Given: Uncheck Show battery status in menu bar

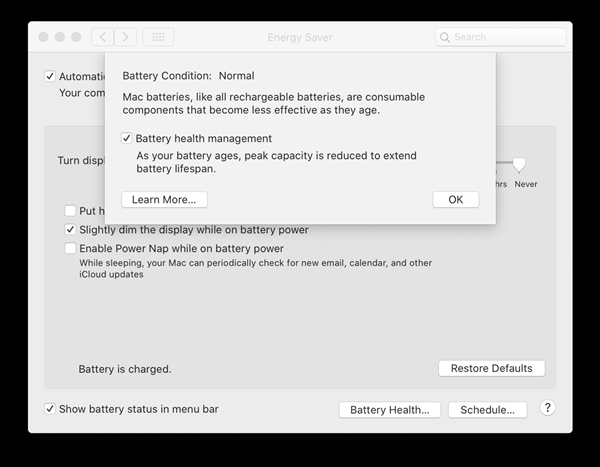Looking at the screenshot, I should tap(50, 409).
